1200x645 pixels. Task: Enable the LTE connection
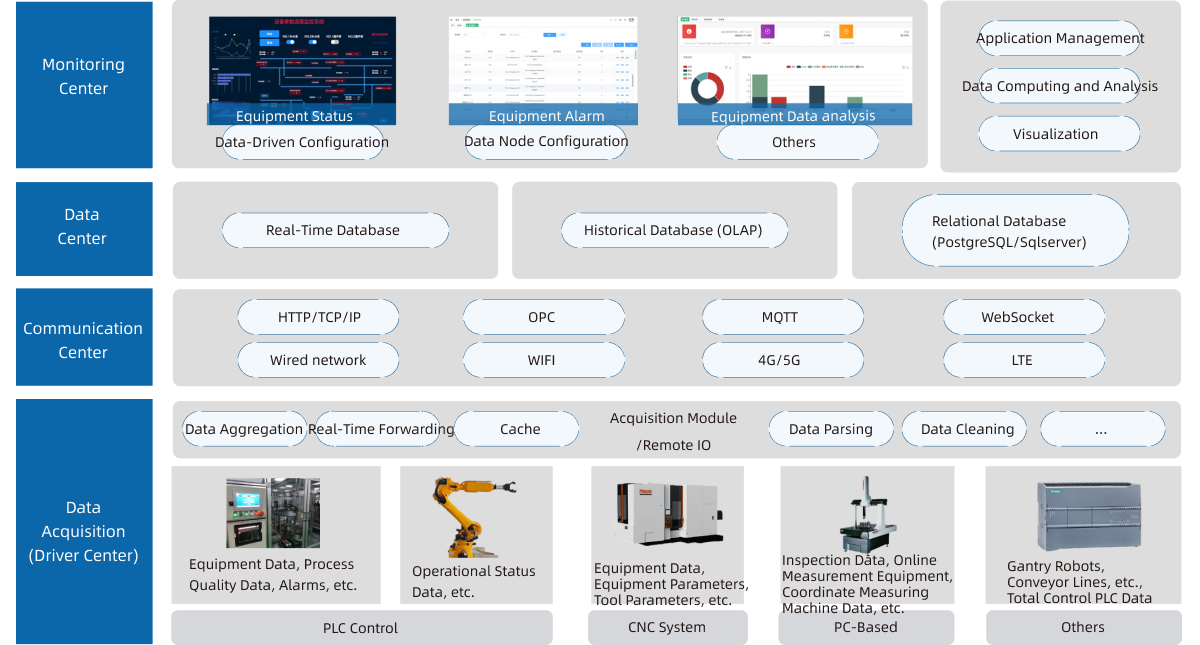pos(1023,360)
